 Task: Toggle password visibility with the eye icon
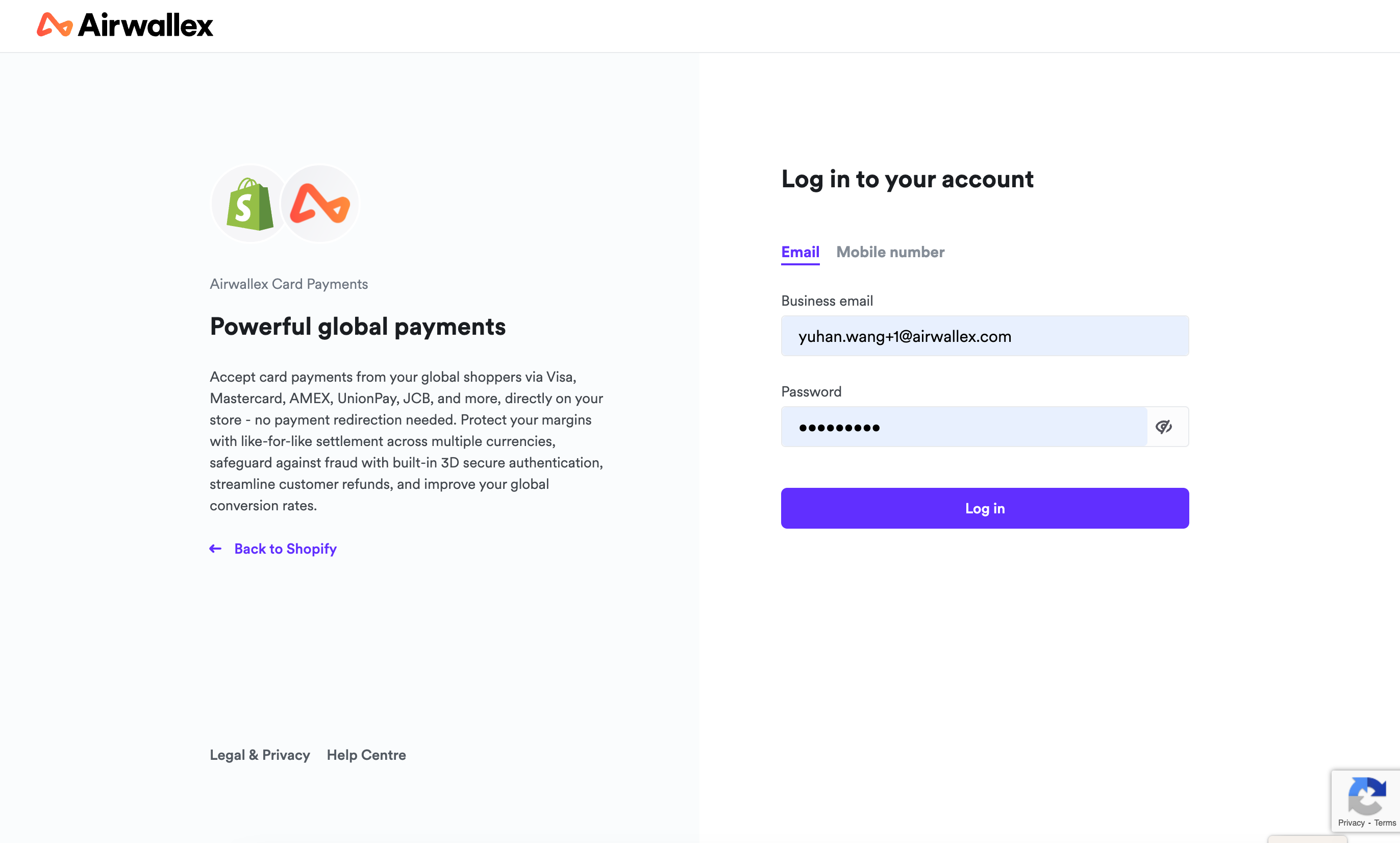[x=1165, y=427]
